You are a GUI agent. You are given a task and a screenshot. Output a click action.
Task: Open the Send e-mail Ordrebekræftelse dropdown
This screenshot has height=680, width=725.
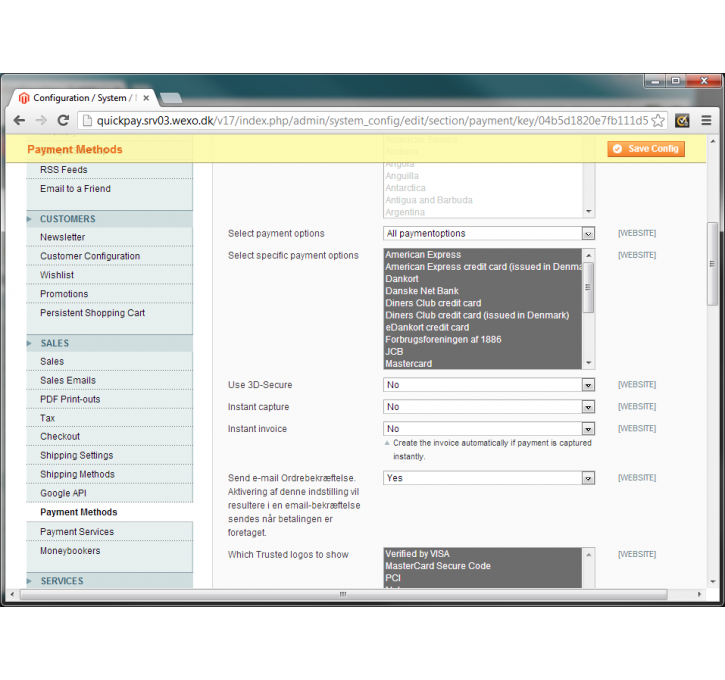pyautogui.click(x=489, y=478)
